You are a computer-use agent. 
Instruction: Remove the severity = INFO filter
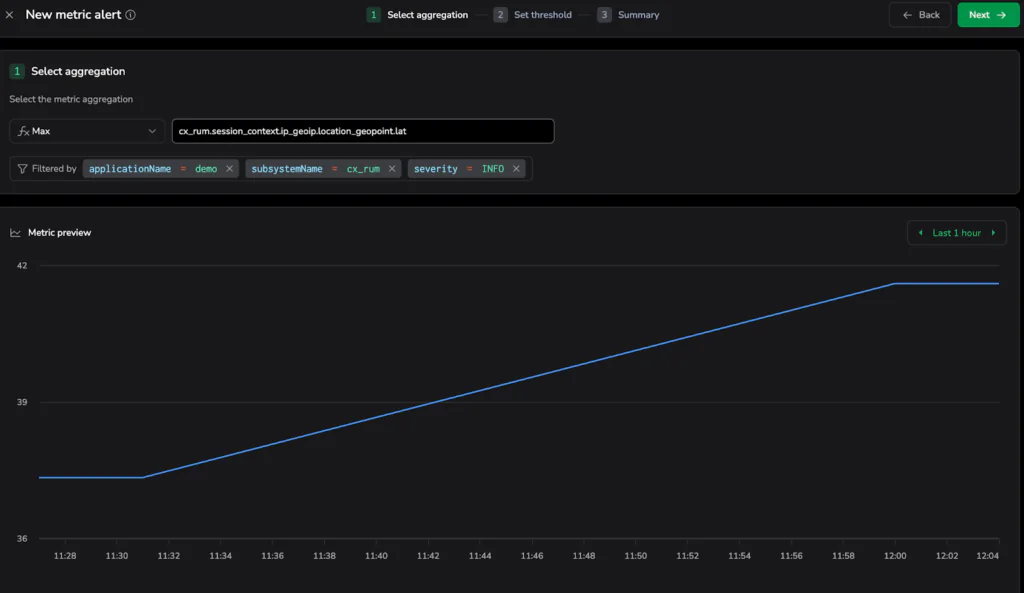(x=516, y=169)
